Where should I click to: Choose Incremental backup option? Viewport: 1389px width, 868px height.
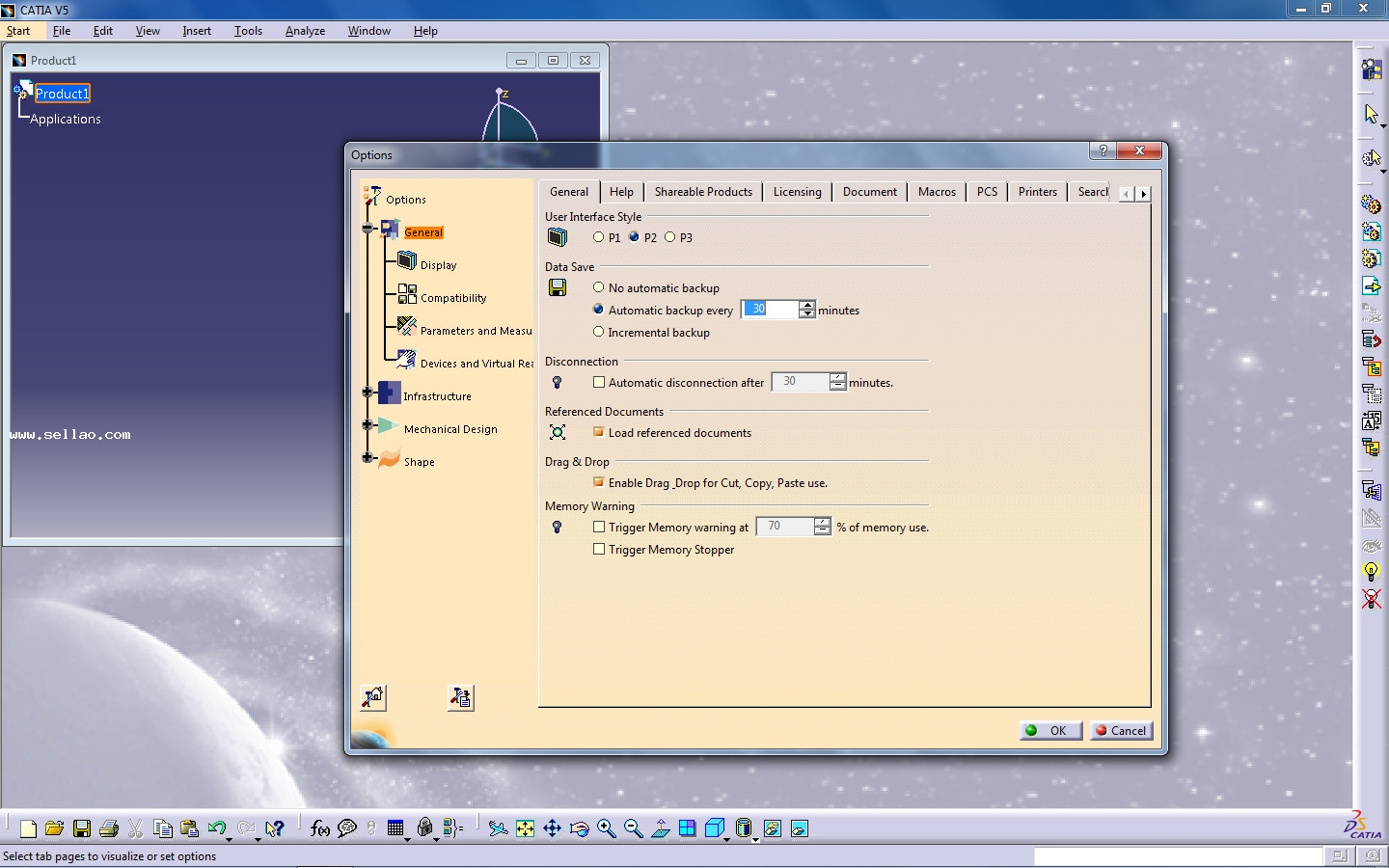(598, 332)
